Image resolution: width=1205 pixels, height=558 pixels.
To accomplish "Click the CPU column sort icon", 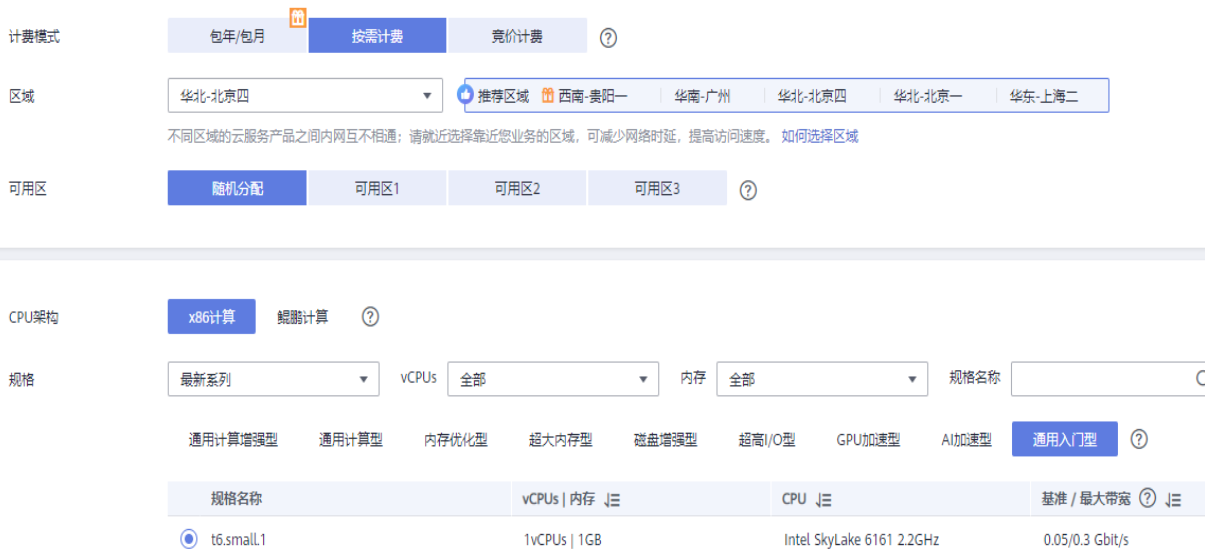I will pyautogui.click(x=824, y=500).
